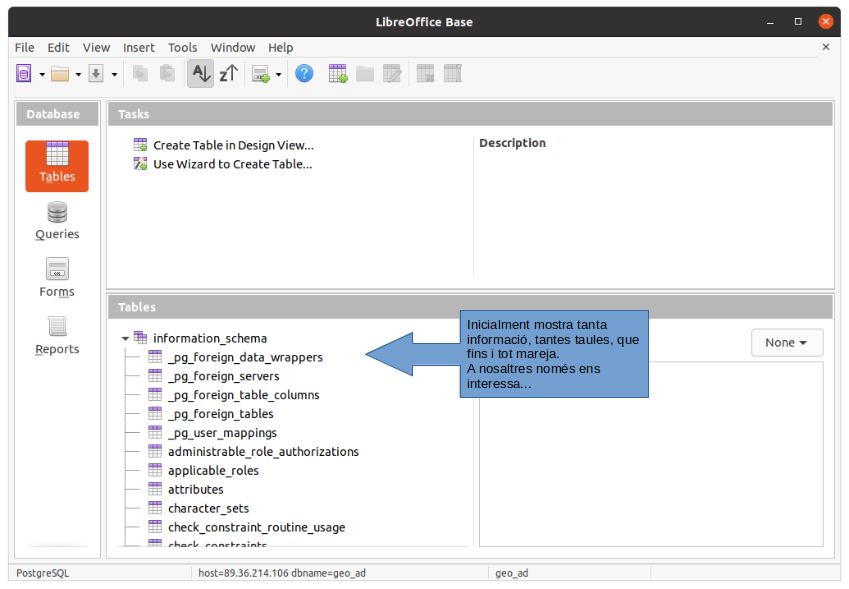Open the Save dropdown arrow
849x589 pixels.
114,74
